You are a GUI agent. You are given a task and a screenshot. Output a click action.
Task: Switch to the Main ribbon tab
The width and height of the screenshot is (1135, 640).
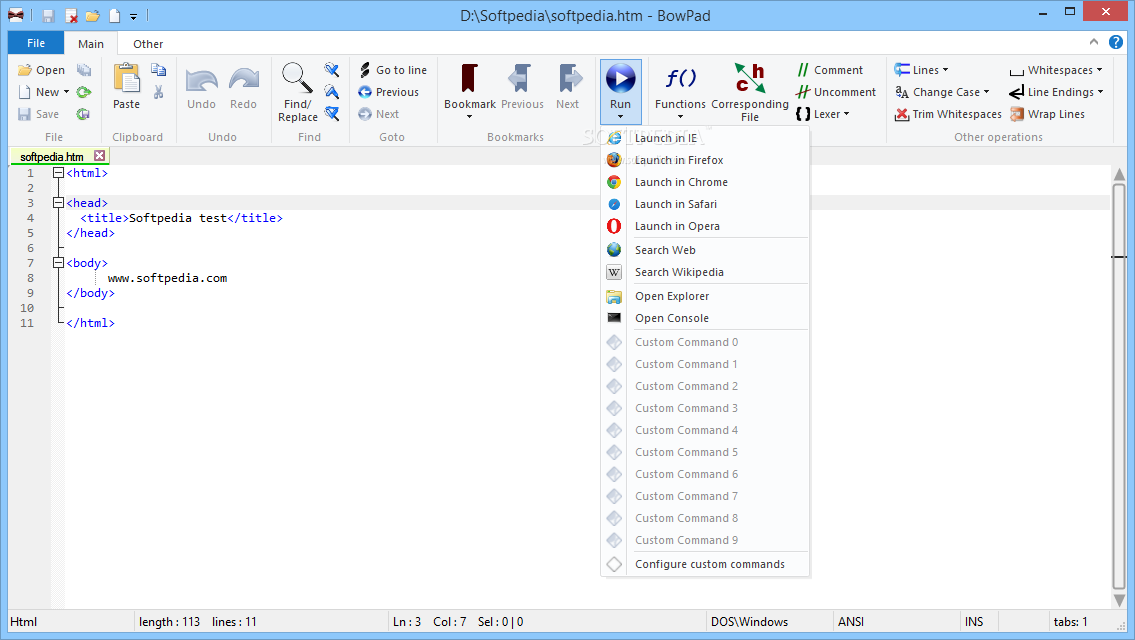click(90, 44)
